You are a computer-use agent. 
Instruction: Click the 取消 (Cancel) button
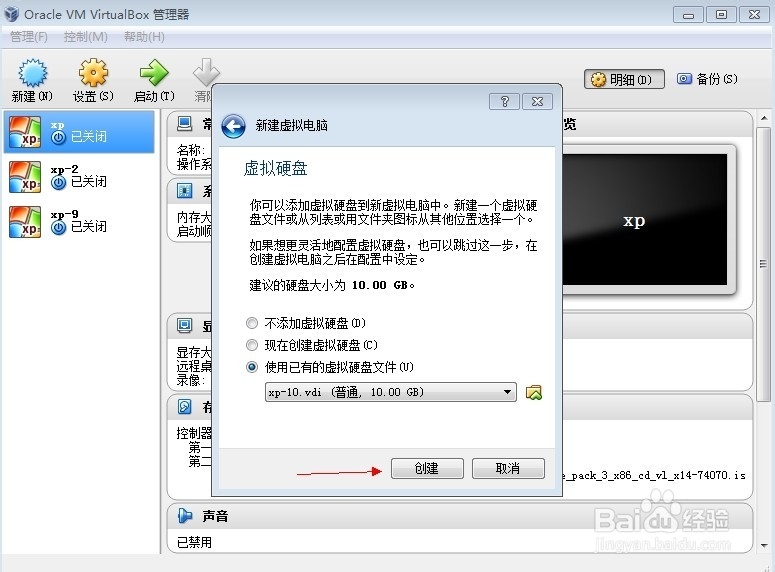(x=508, y=468)
